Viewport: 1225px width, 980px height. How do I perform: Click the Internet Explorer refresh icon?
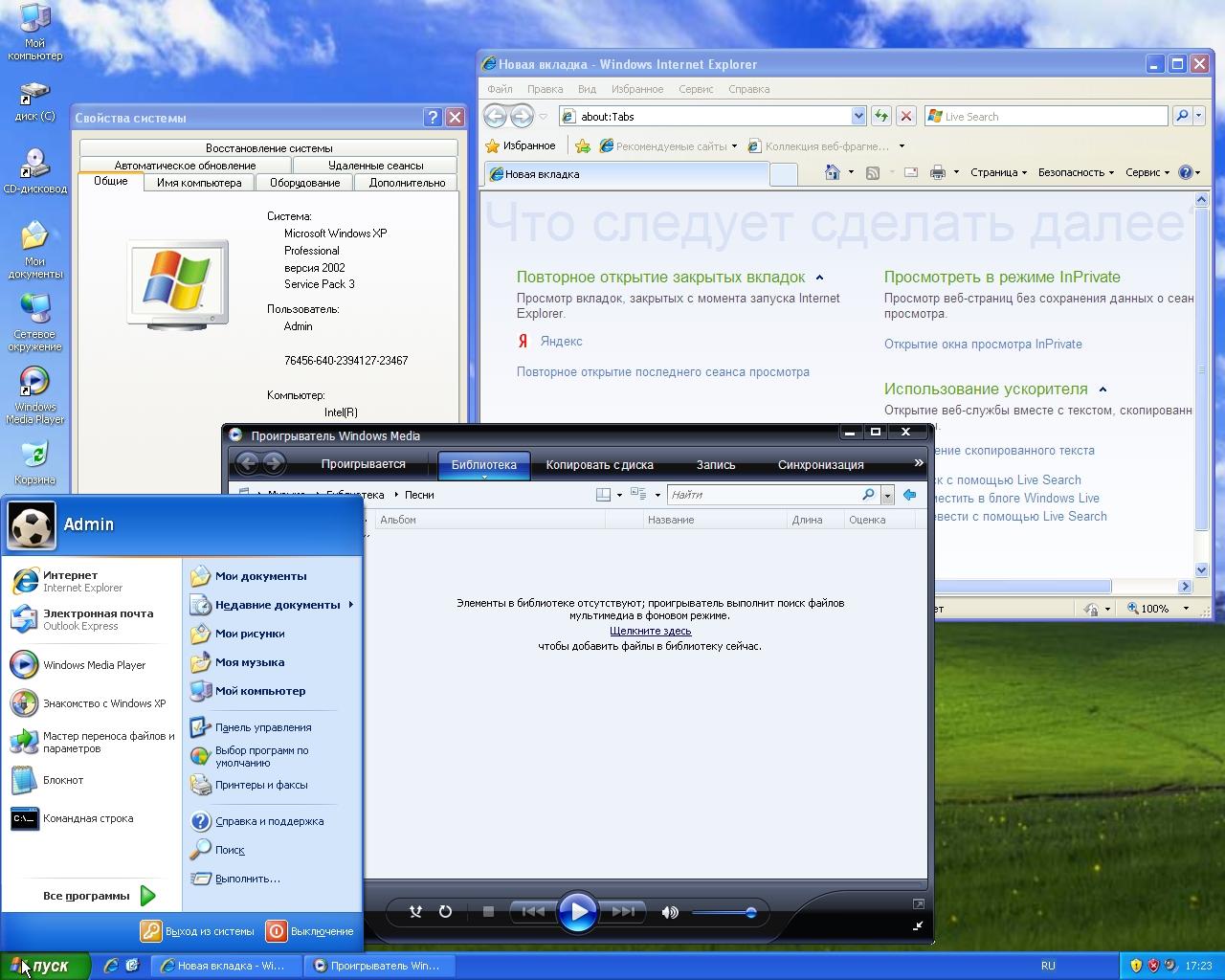pos(881,116)
